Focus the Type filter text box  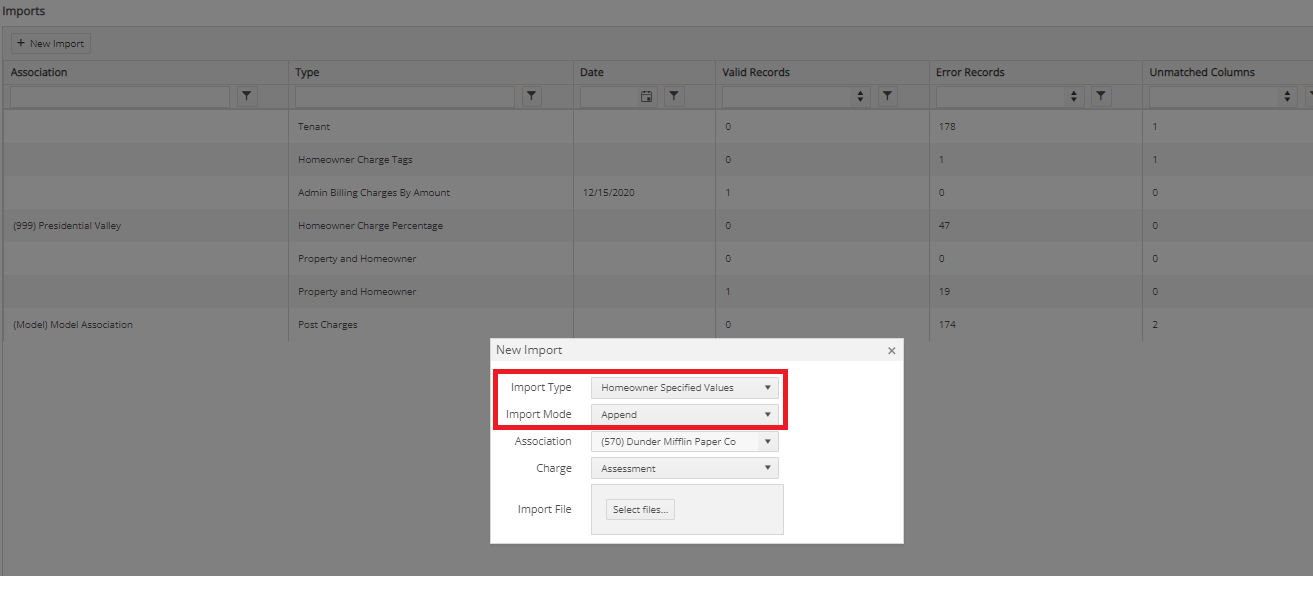click(405, 96)
